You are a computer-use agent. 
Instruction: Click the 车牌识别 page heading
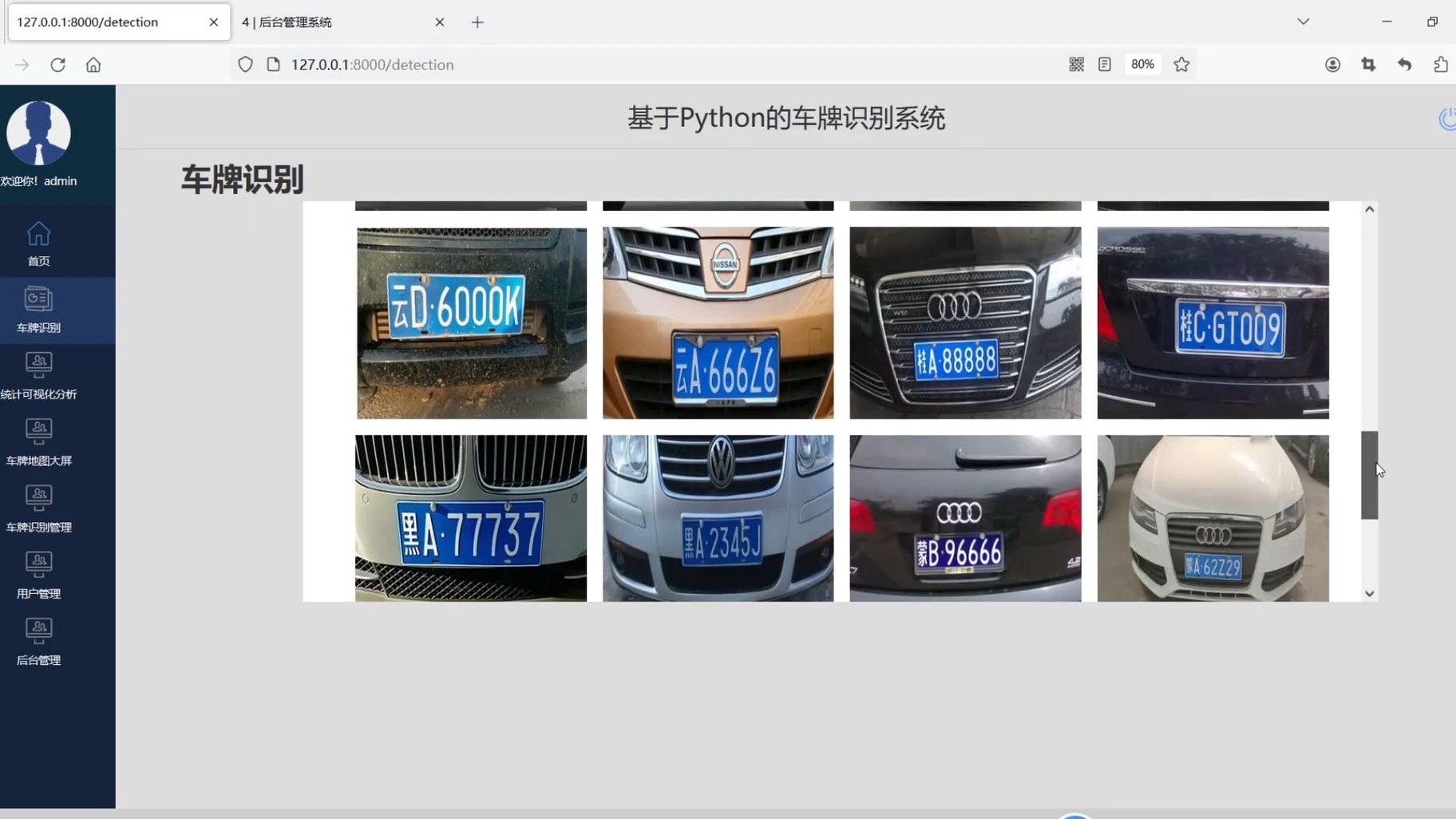(x=242, y=179)
